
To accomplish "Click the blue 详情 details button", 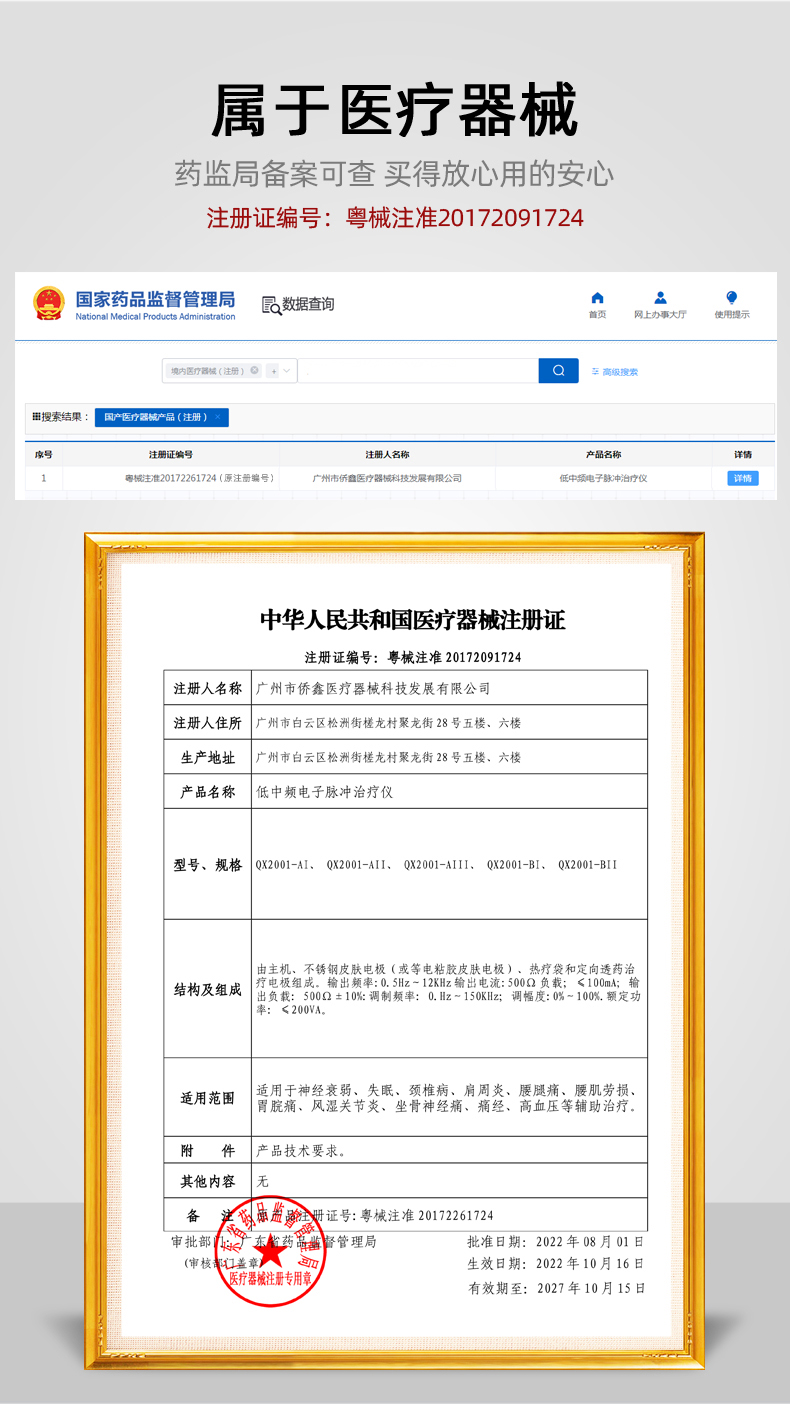I will (x=742, y=478).
